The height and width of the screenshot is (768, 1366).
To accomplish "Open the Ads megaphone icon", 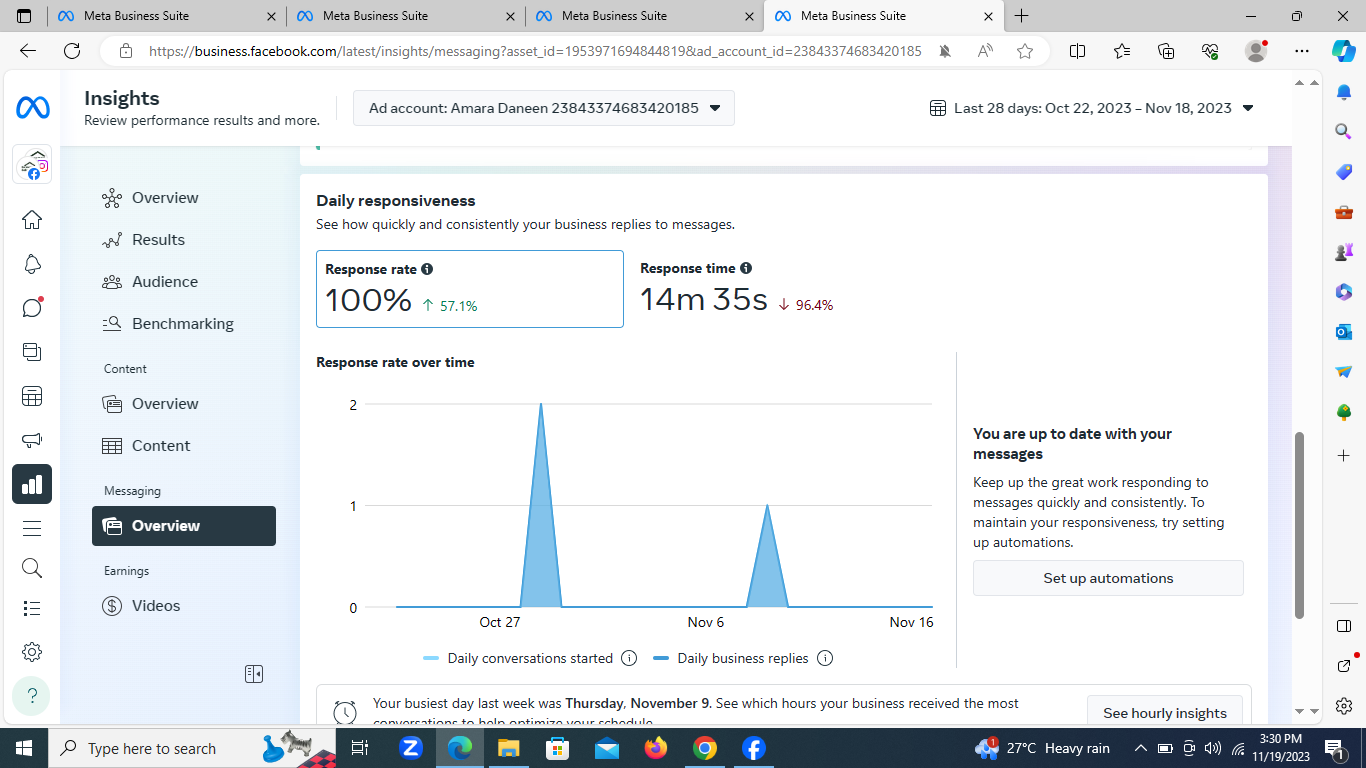I will click(32, 440).
